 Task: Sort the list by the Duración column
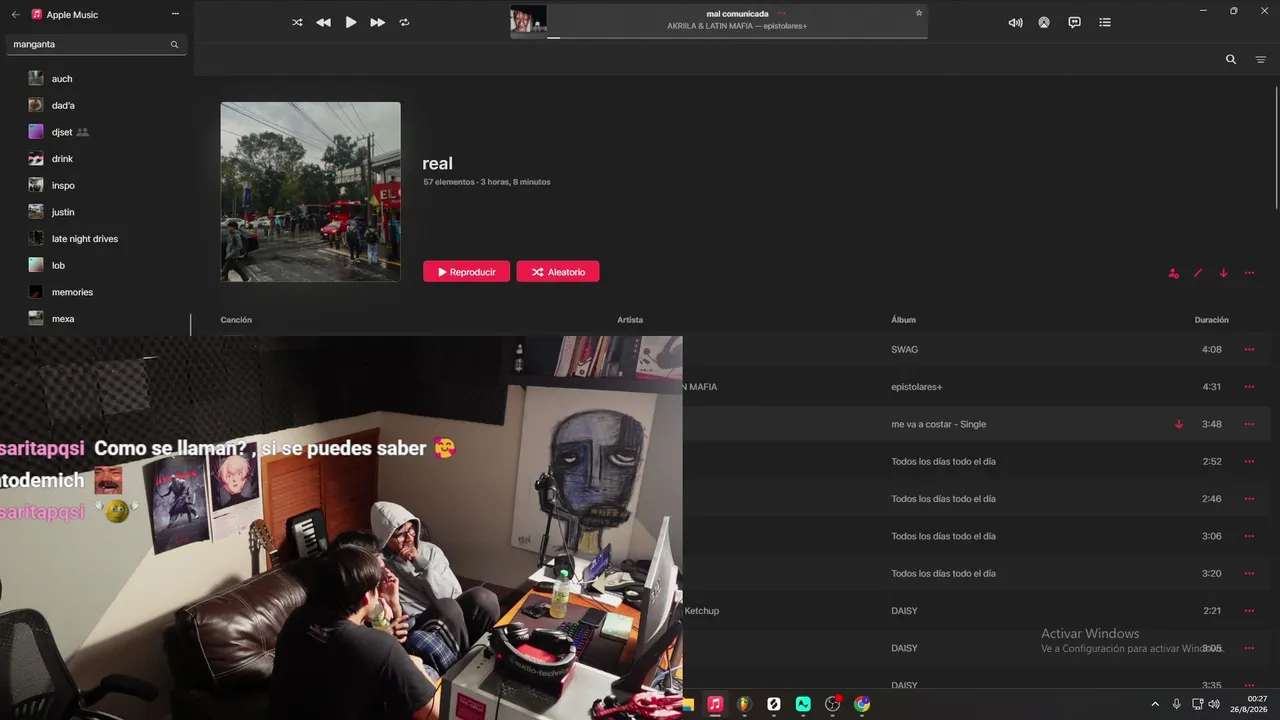(x=1211, y=320)
